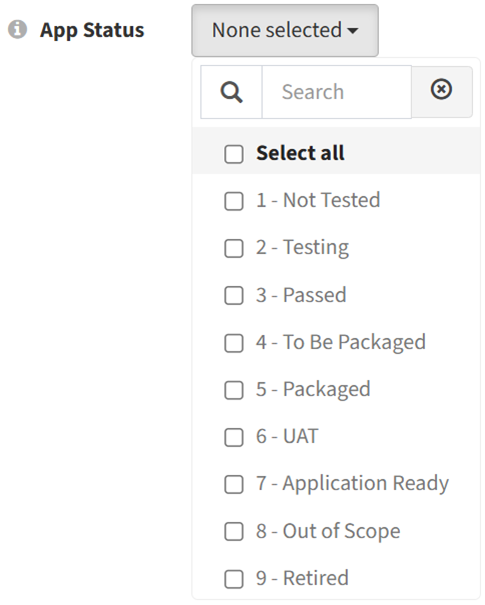Tick the 8 - Out of Scope checkbox
The height and width of the screenshot is (605, 485).
point(234,532)
